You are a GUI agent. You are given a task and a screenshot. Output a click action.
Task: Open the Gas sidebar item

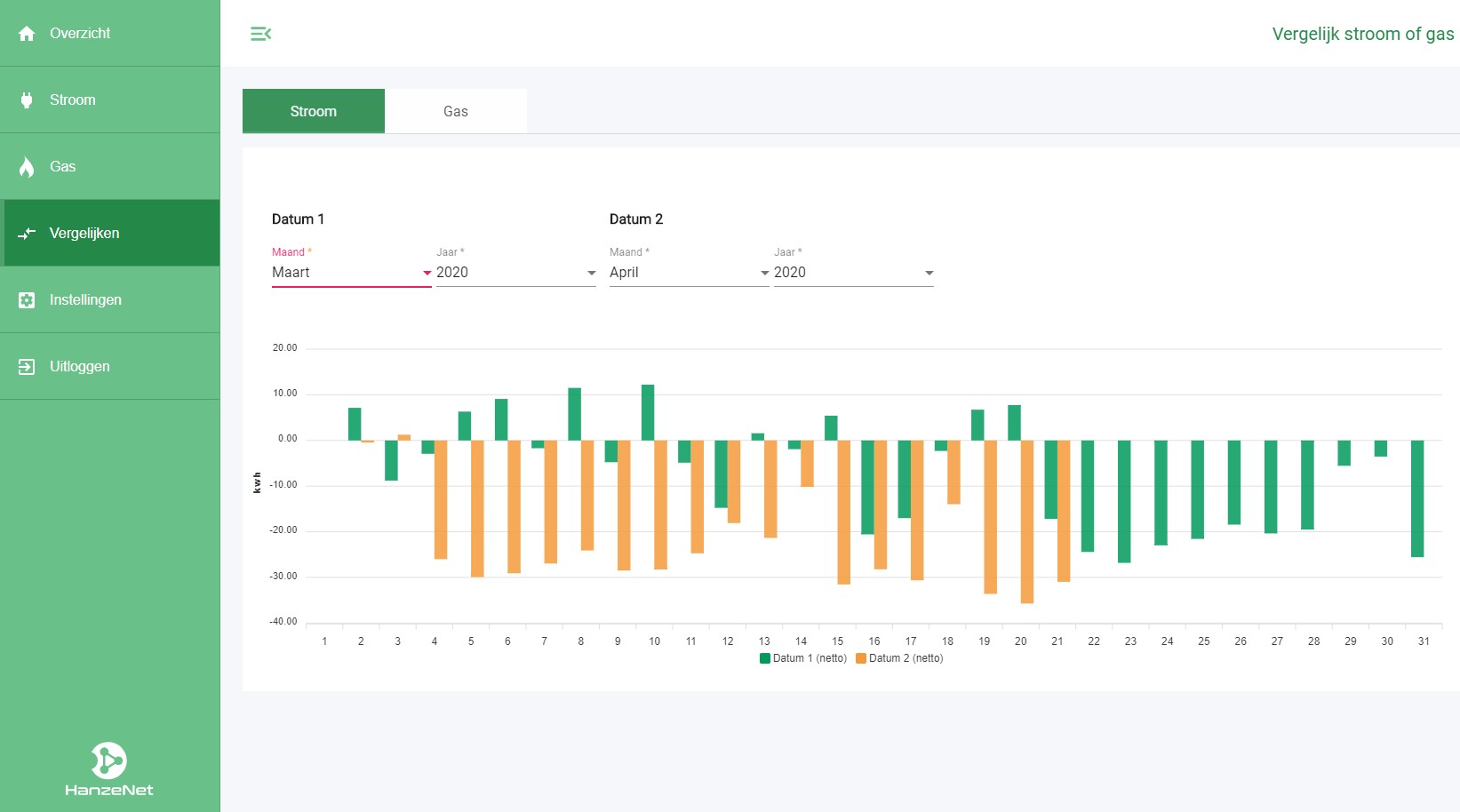pos(110,166)
